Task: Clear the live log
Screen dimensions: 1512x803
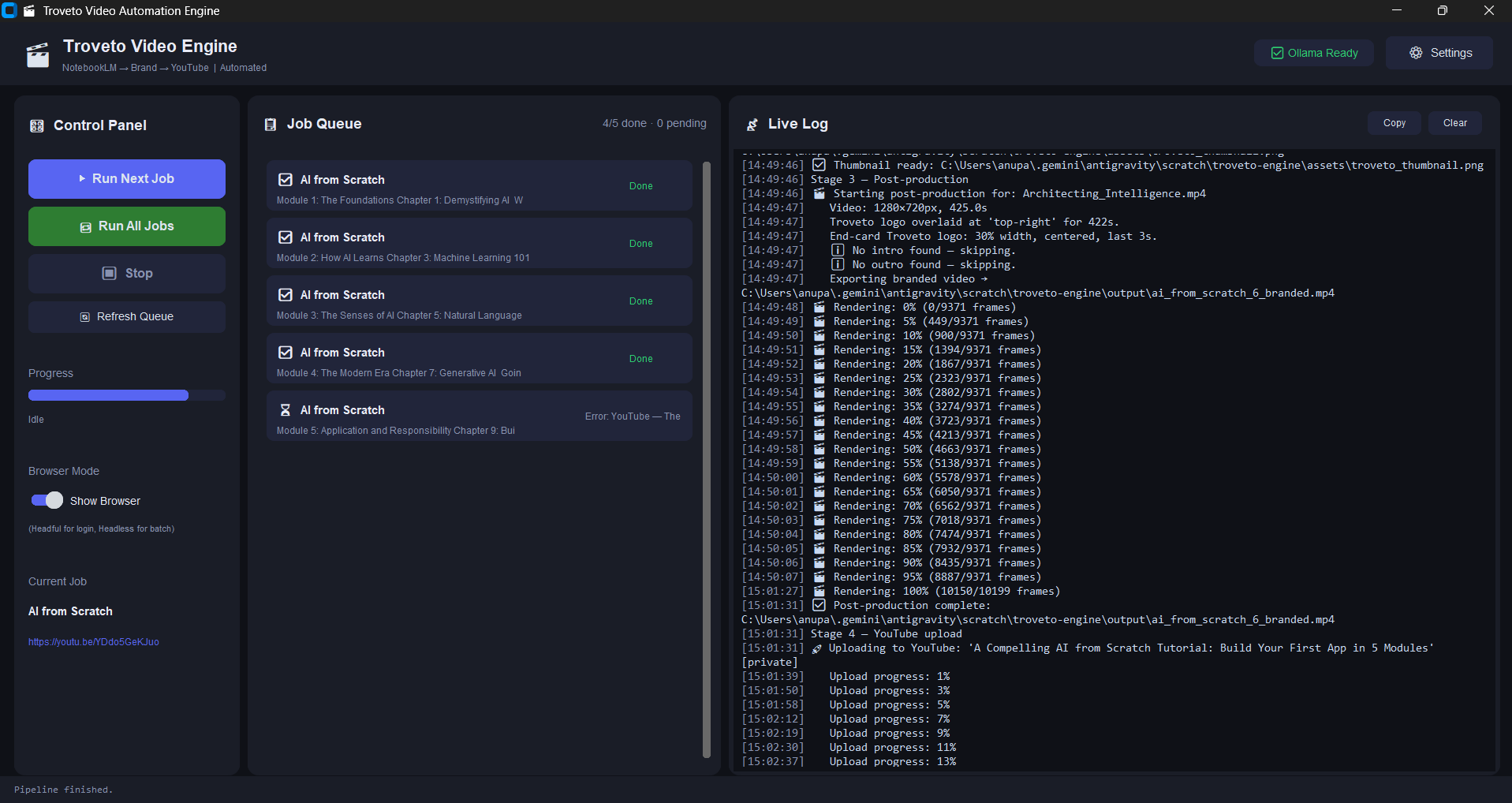Action: (x=1454, y=123)
